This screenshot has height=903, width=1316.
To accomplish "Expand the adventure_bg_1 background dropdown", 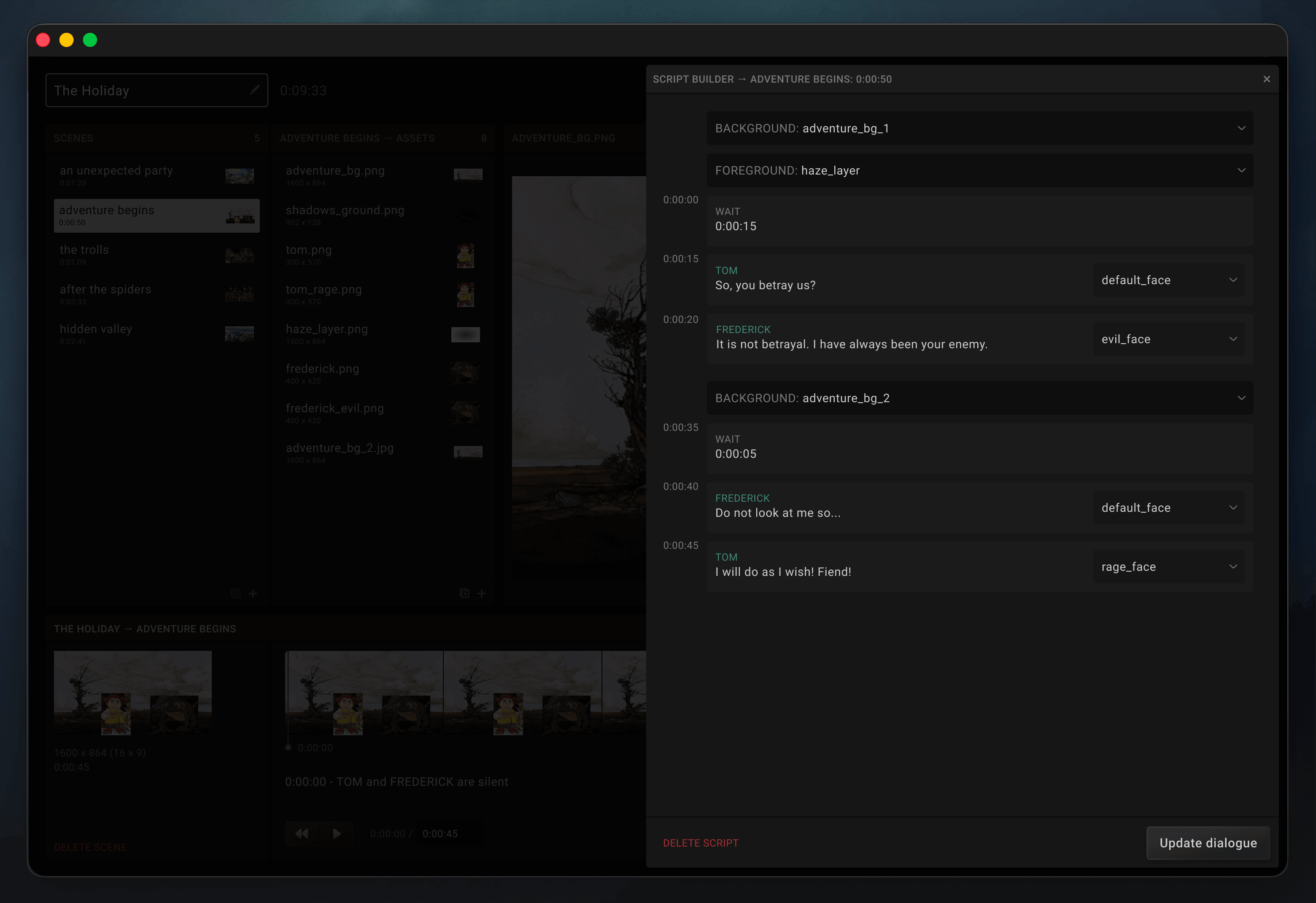I will pos(1240,129).
